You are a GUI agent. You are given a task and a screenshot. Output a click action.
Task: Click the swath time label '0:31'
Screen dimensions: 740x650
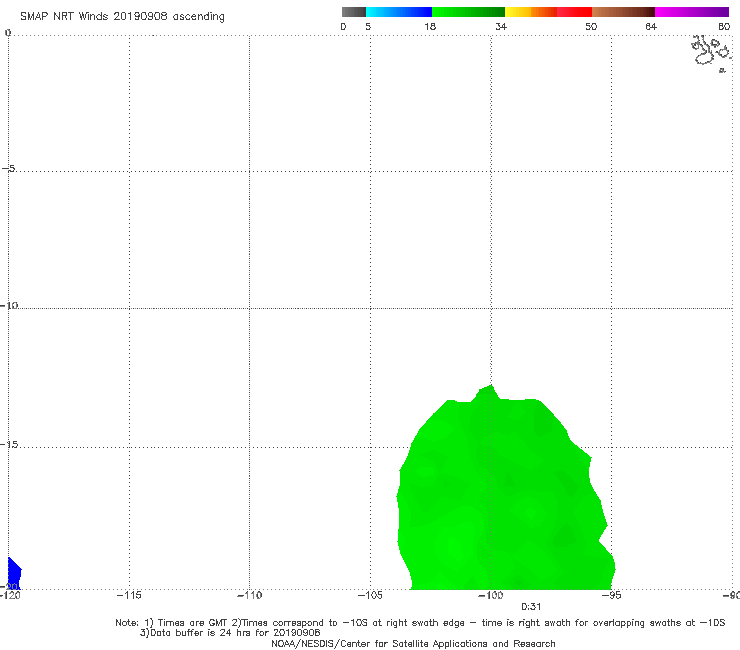pos(531,607)
